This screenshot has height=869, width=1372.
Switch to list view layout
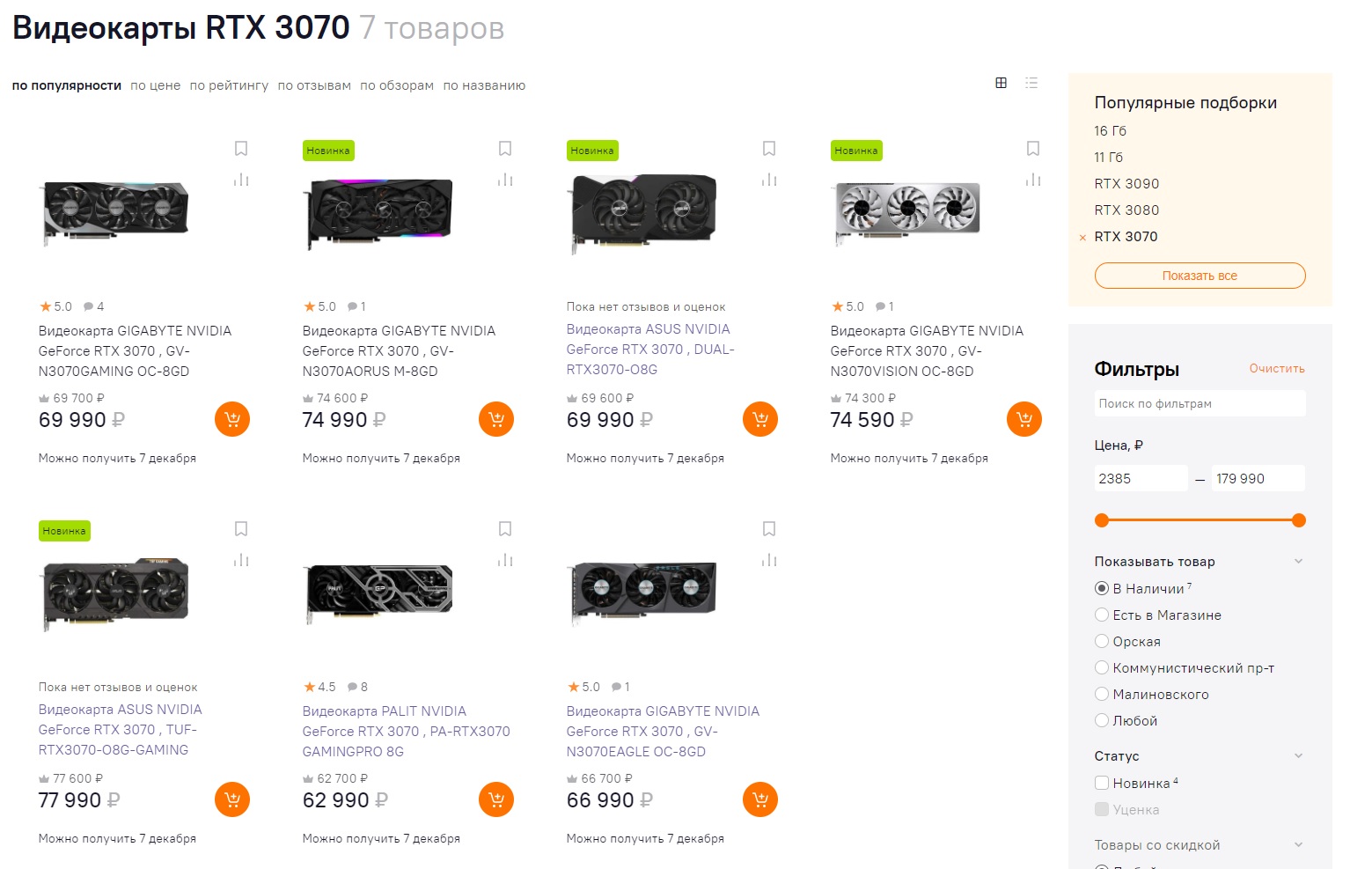coord(1031,83)
